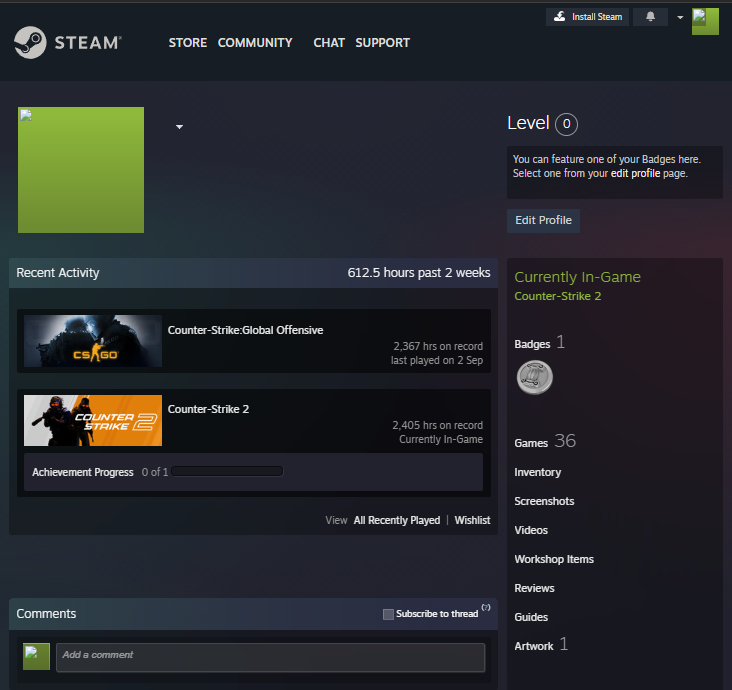This screenshot has width=732, height=690.
Task: Open Reviews from the sidebar
Action: click(535, 588)
